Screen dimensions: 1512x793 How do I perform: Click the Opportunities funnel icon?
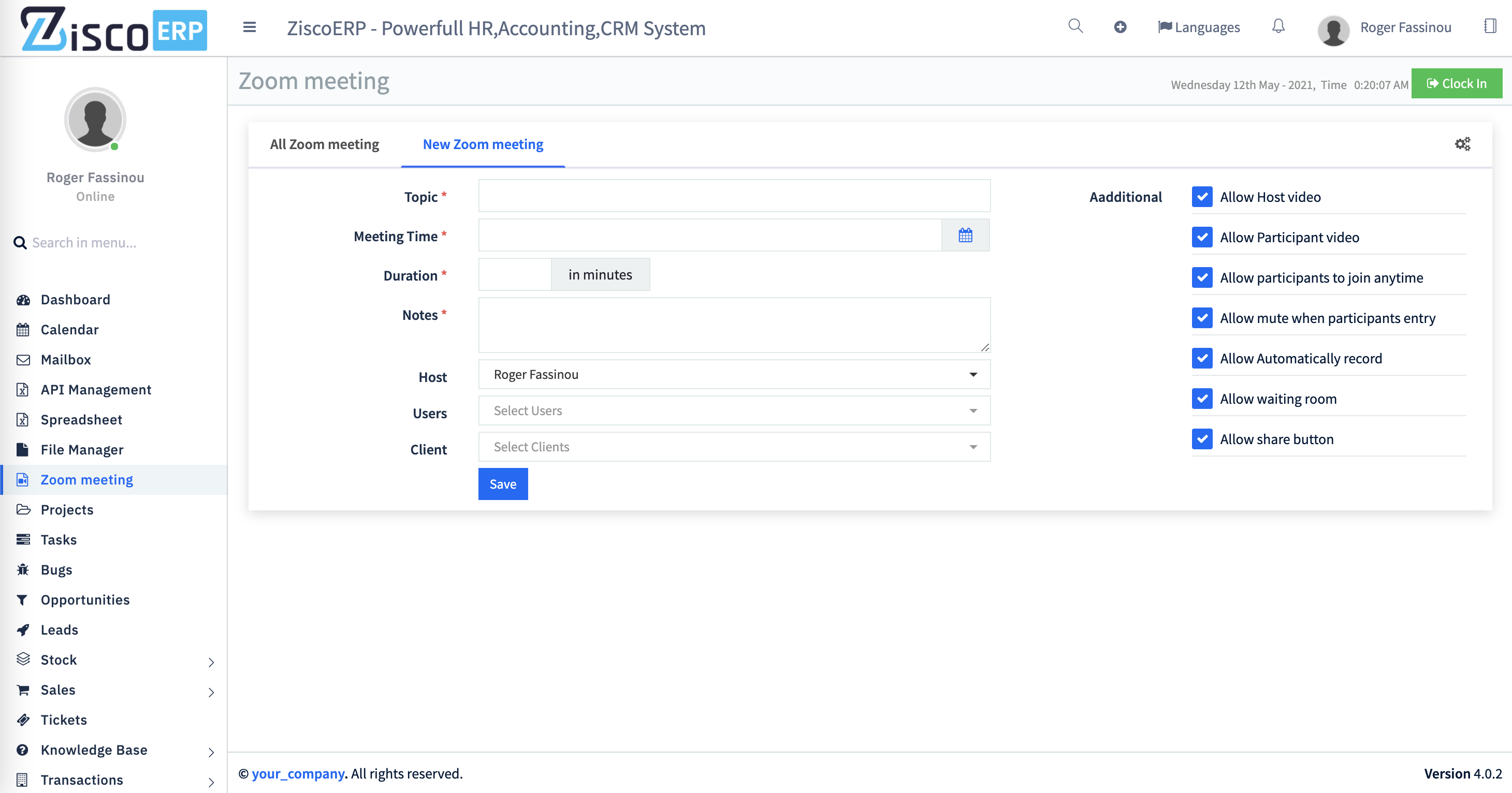tap(22, 599)
